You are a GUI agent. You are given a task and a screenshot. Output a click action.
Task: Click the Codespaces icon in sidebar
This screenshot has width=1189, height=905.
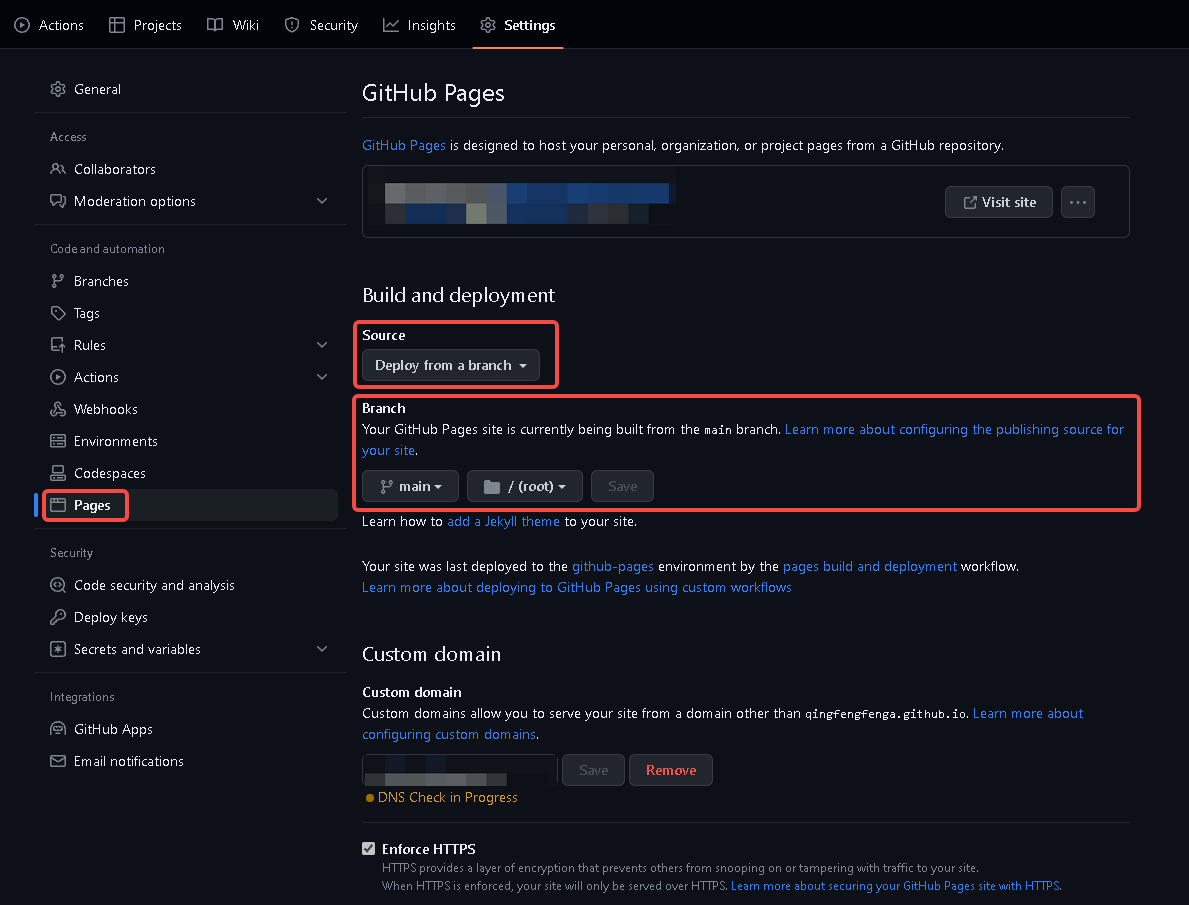pos(58,473)
